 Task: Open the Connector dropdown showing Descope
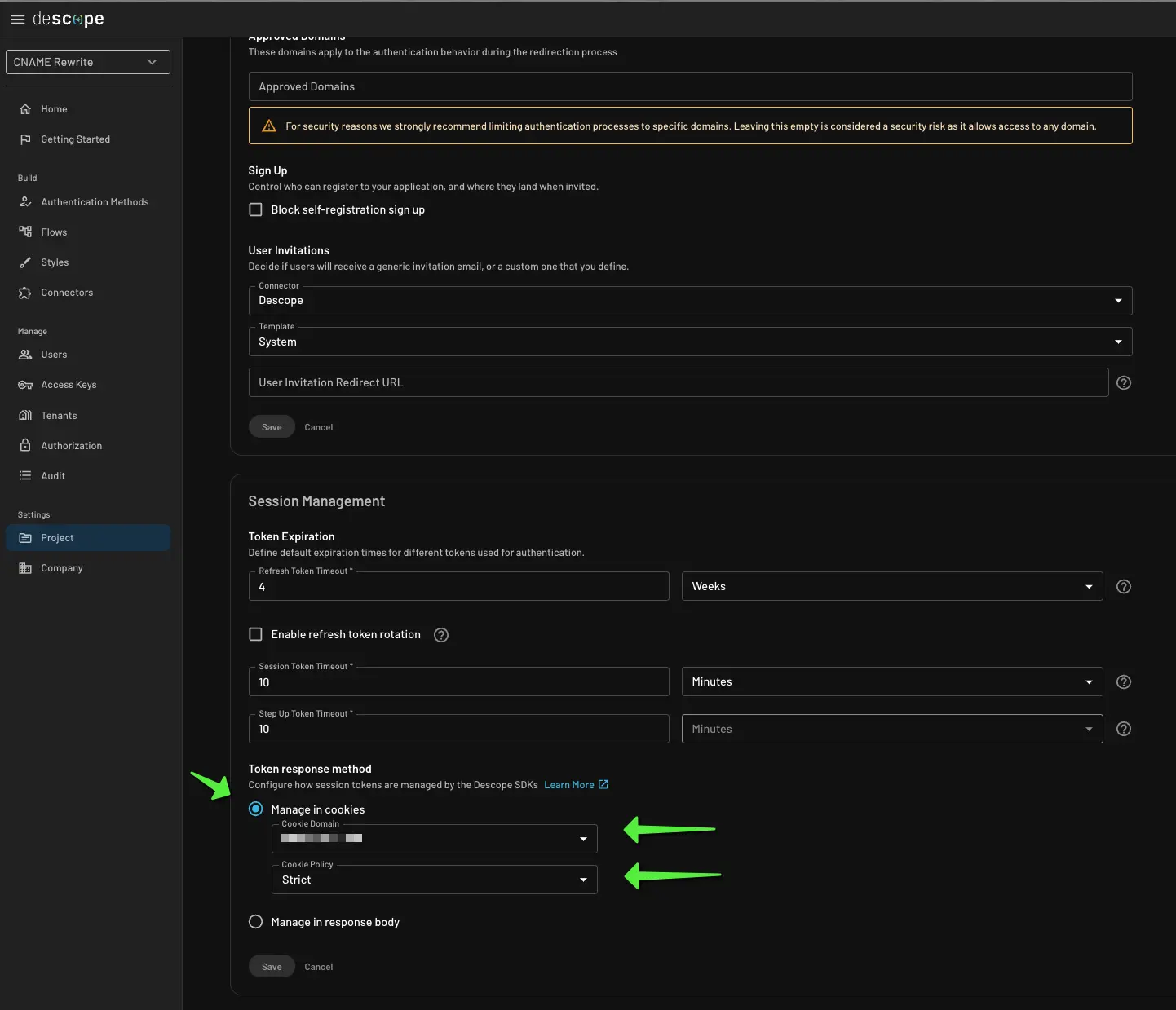tap(690, 301)
